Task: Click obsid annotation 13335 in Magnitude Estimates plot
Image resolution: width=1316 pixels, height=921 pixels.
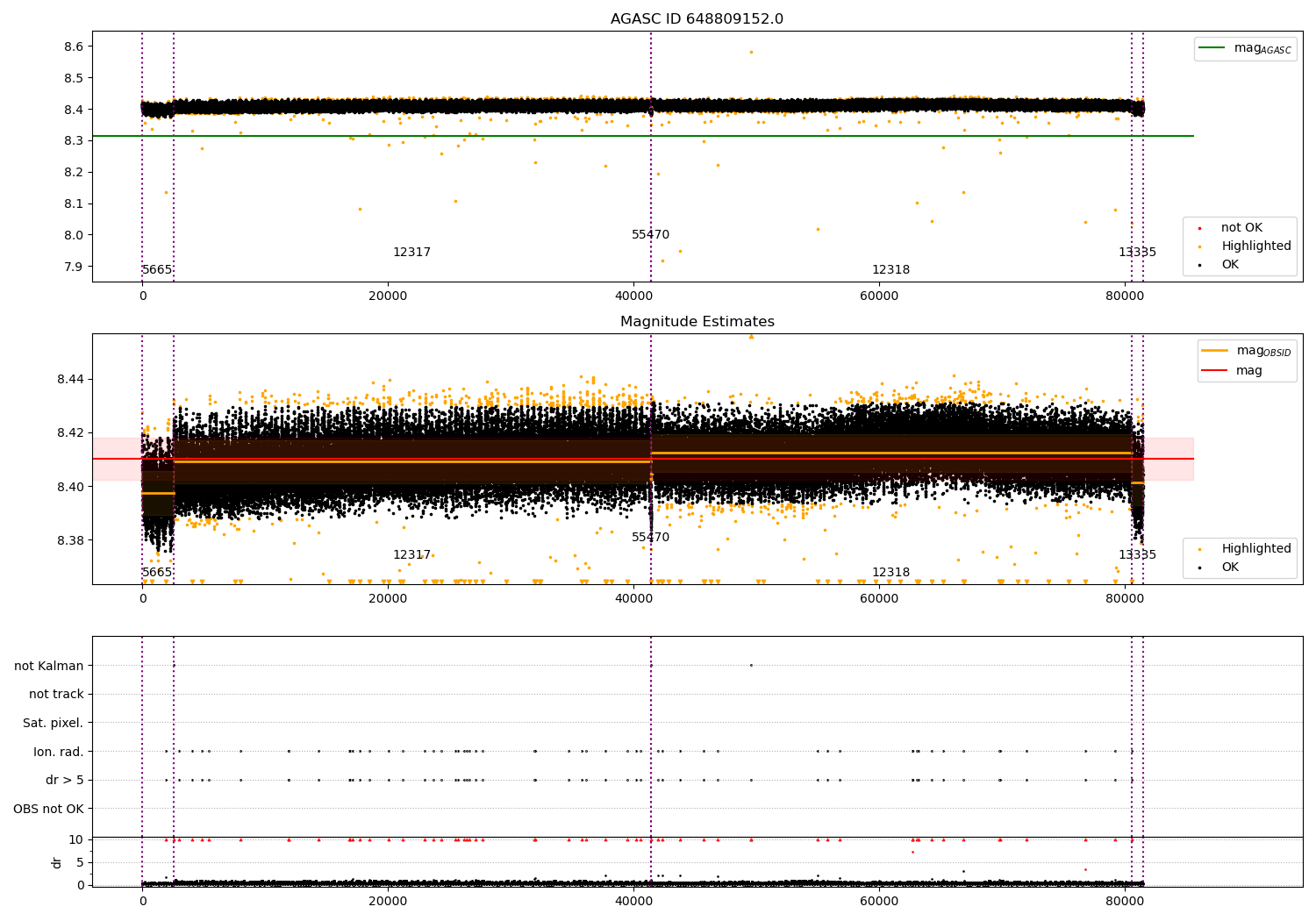Action: click(1137, 555)
